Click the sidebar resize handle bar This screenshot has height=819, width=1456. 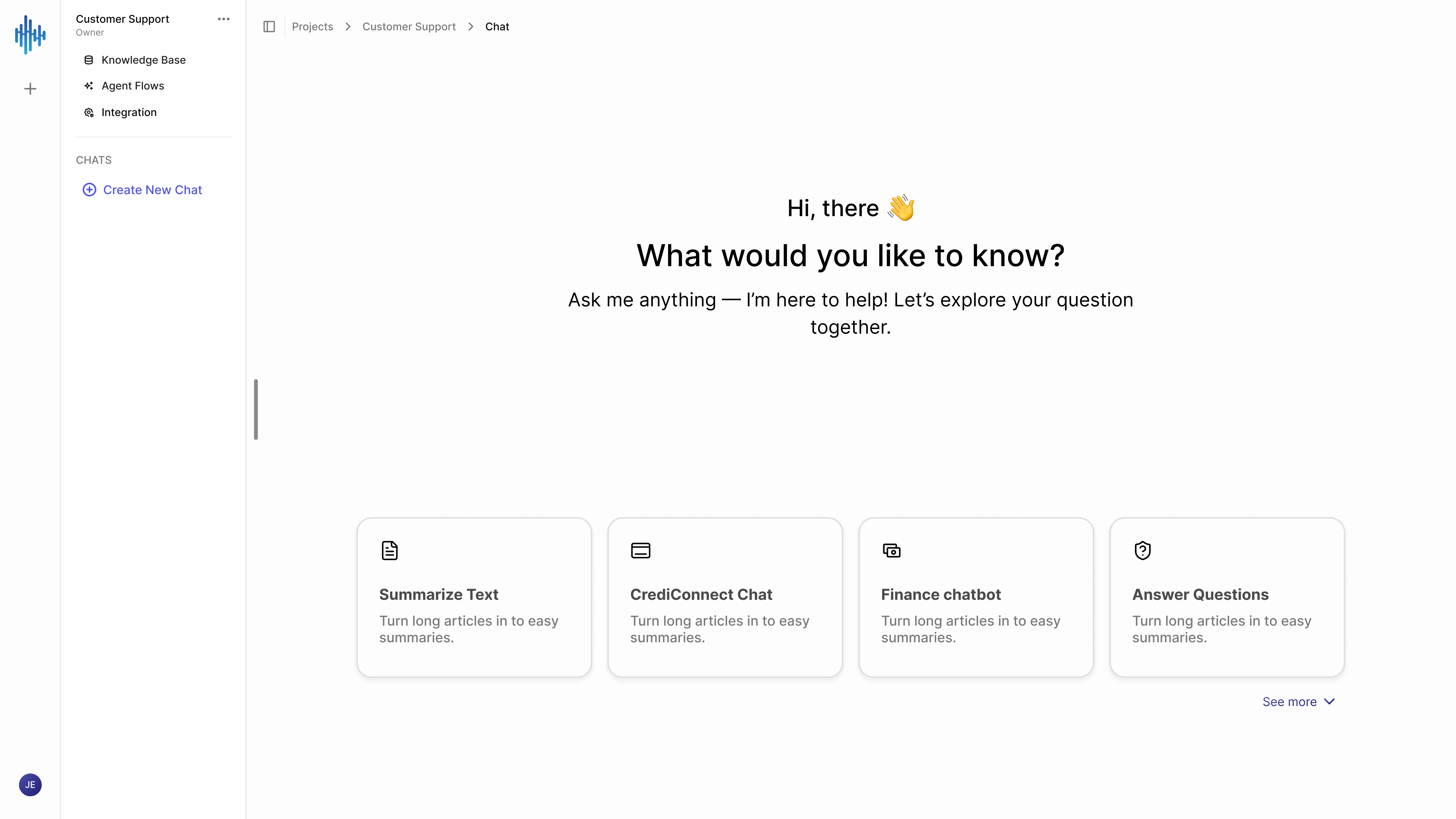pyautogui.click(x=256, y=409)
